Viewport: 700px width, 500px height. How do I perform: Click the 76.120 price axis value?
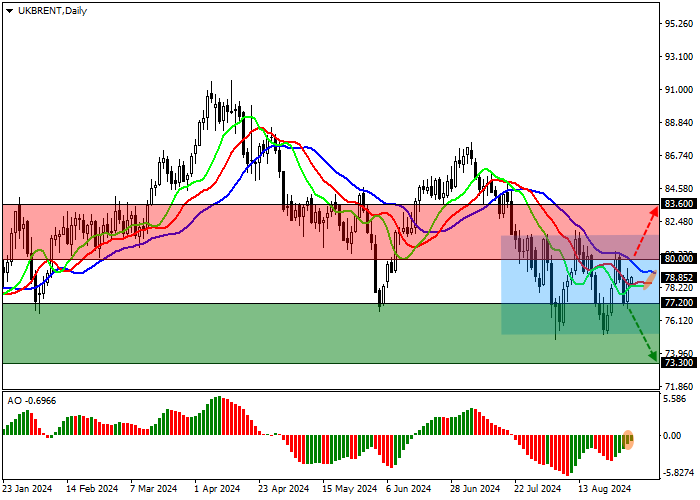point(679,321)
